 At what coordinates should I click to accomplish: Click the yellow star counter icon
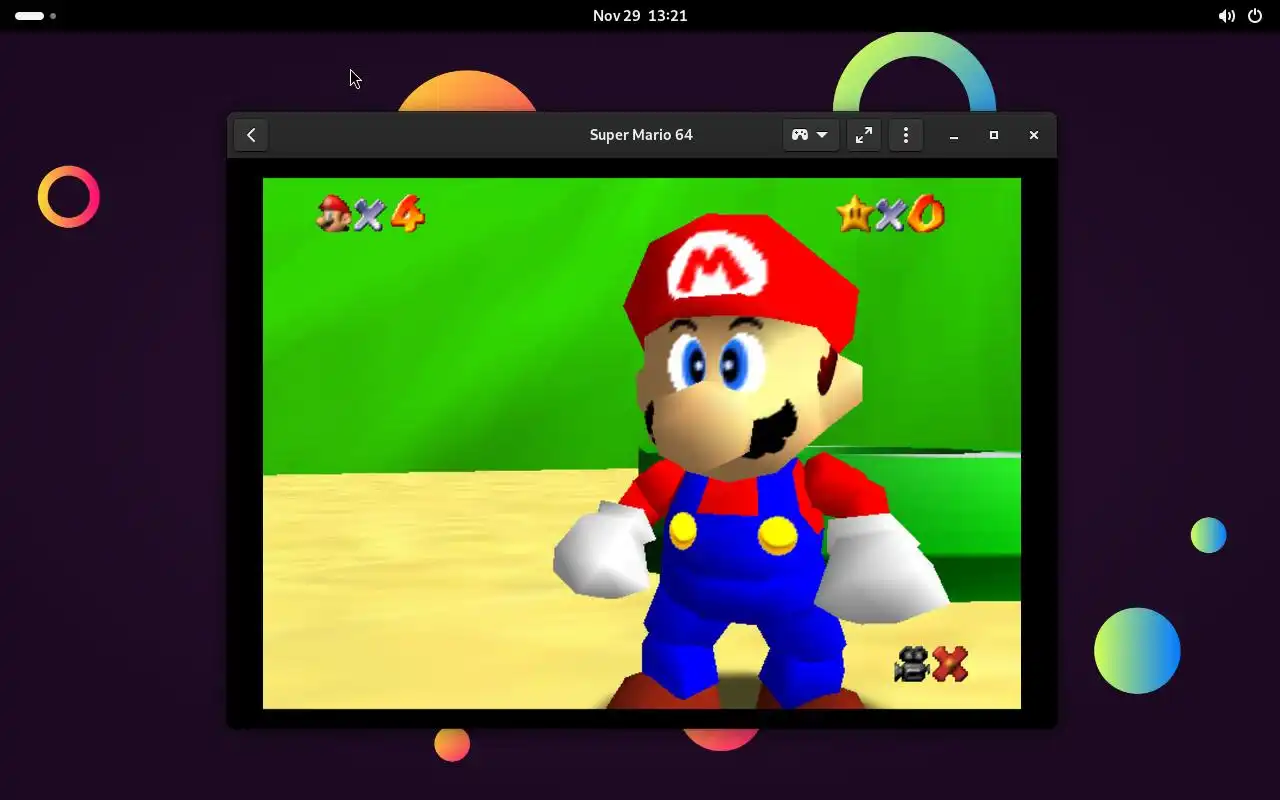tap(854, 214)
